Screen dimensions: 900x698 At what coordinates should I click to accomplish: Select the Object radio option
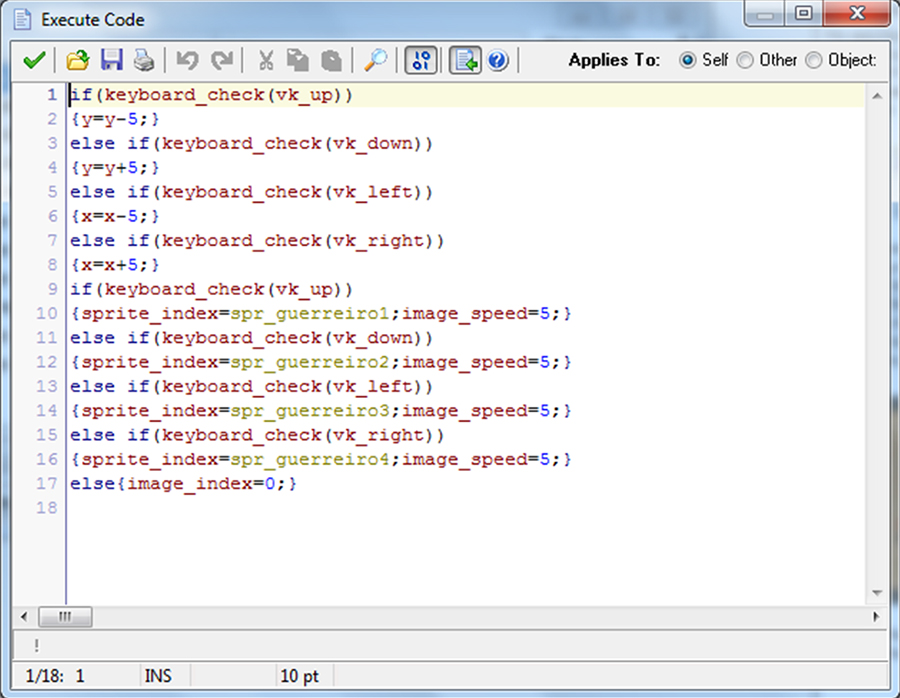814,60
